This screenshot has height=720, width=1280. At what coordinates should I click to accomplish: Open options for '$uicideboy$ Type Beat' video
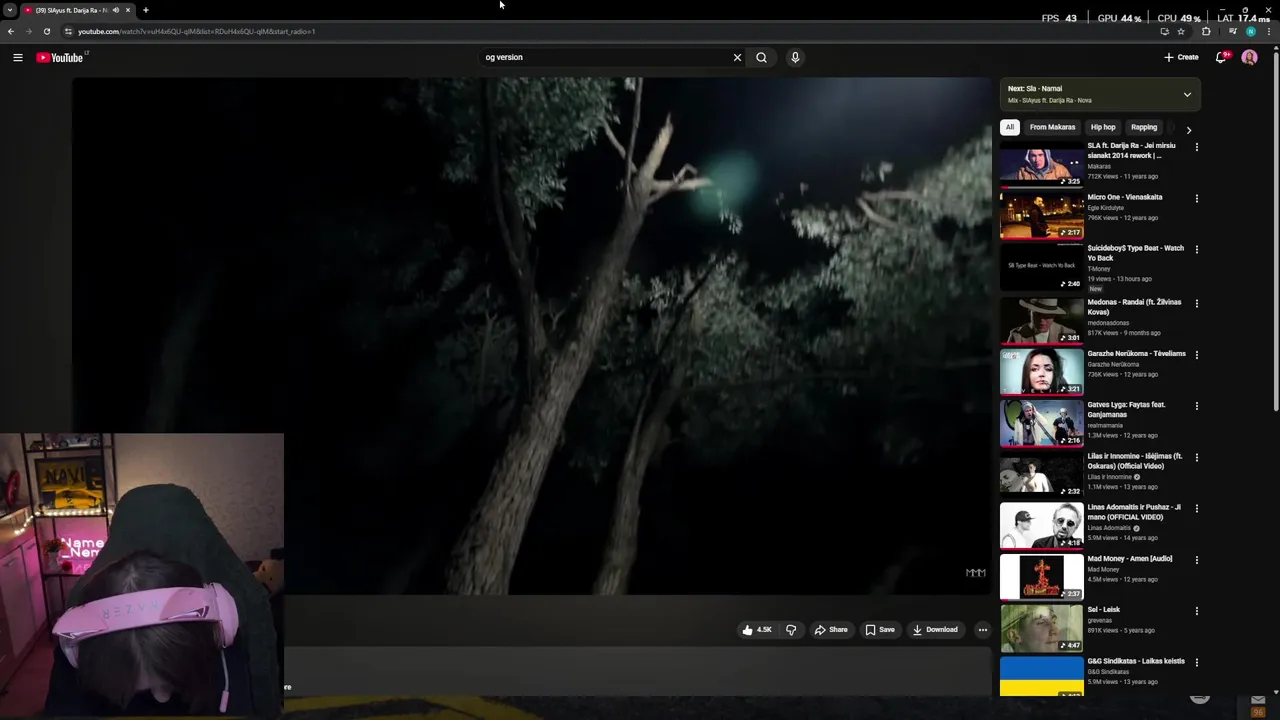pos(1196,250)
